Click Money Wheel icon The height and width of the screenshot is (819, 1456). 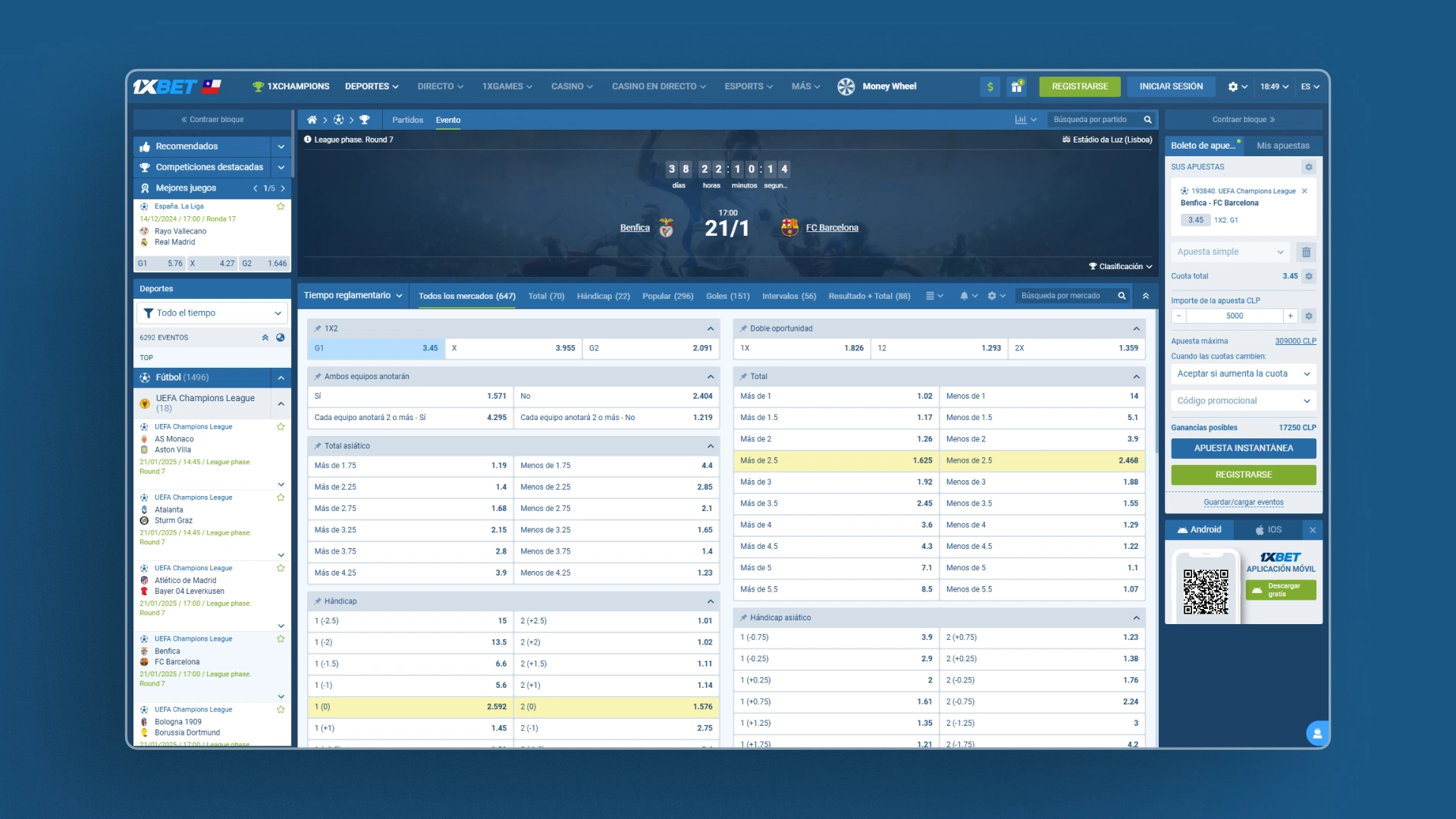click(x=846, y=86)
